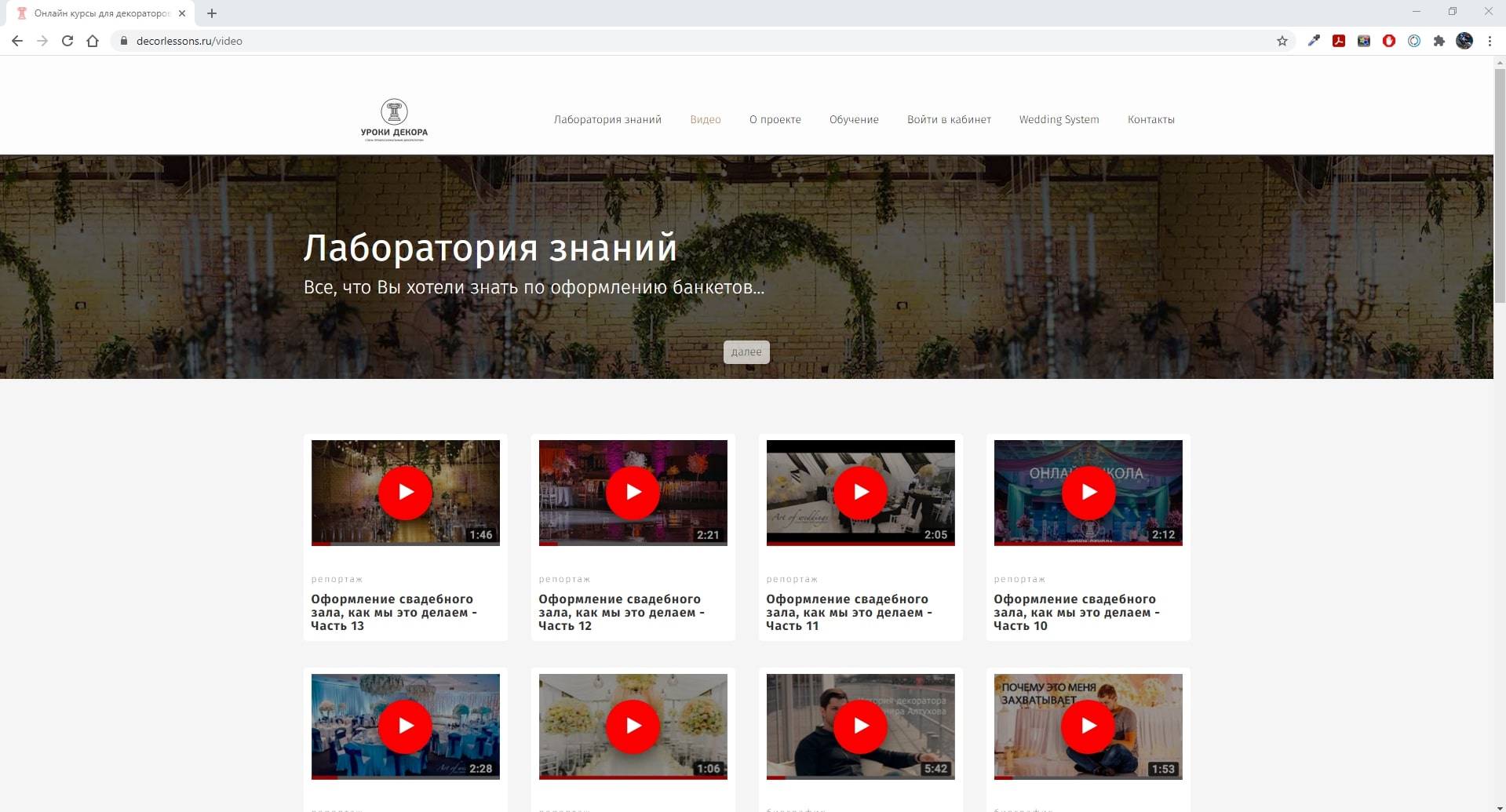The width and height of the screenshot is (1506, 812).
Task: Play the 1:06 duration video
Action: pyautogui.click(x=633, y=726)
